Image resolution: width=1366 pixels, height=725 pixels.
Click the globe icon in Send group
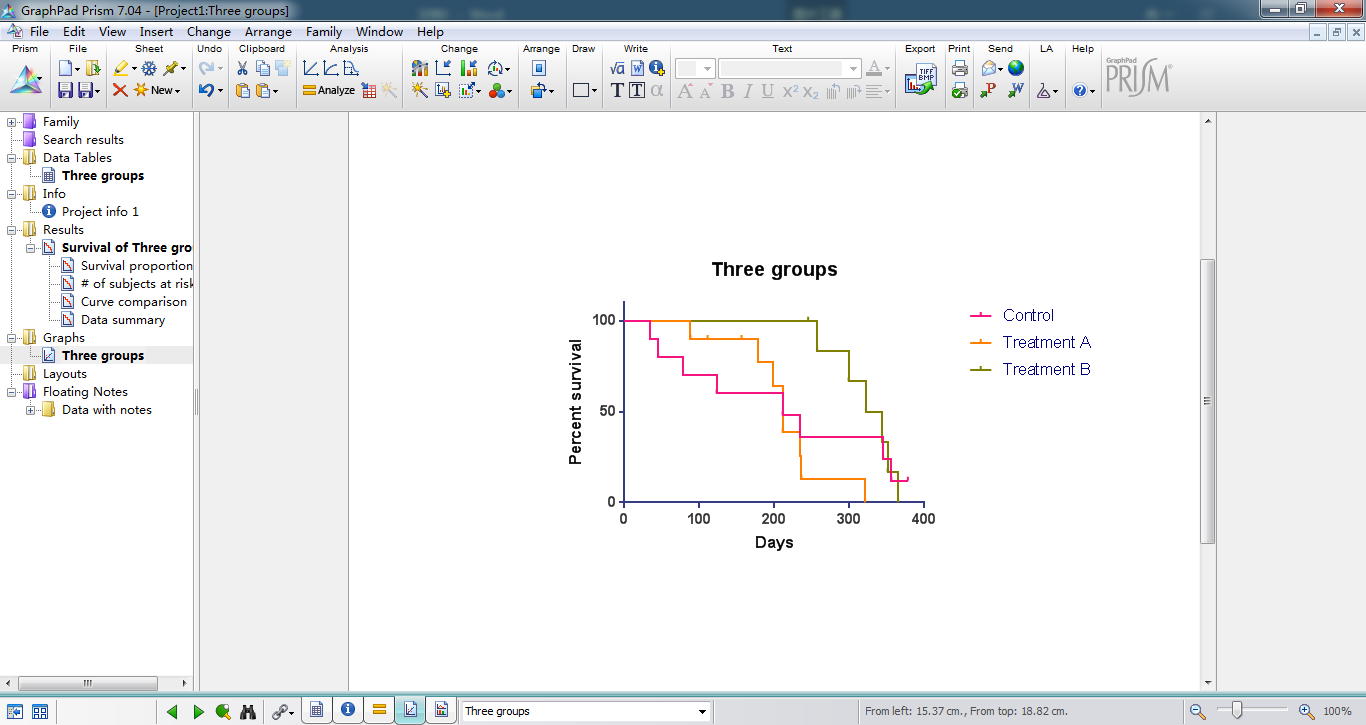point(1016,68)
